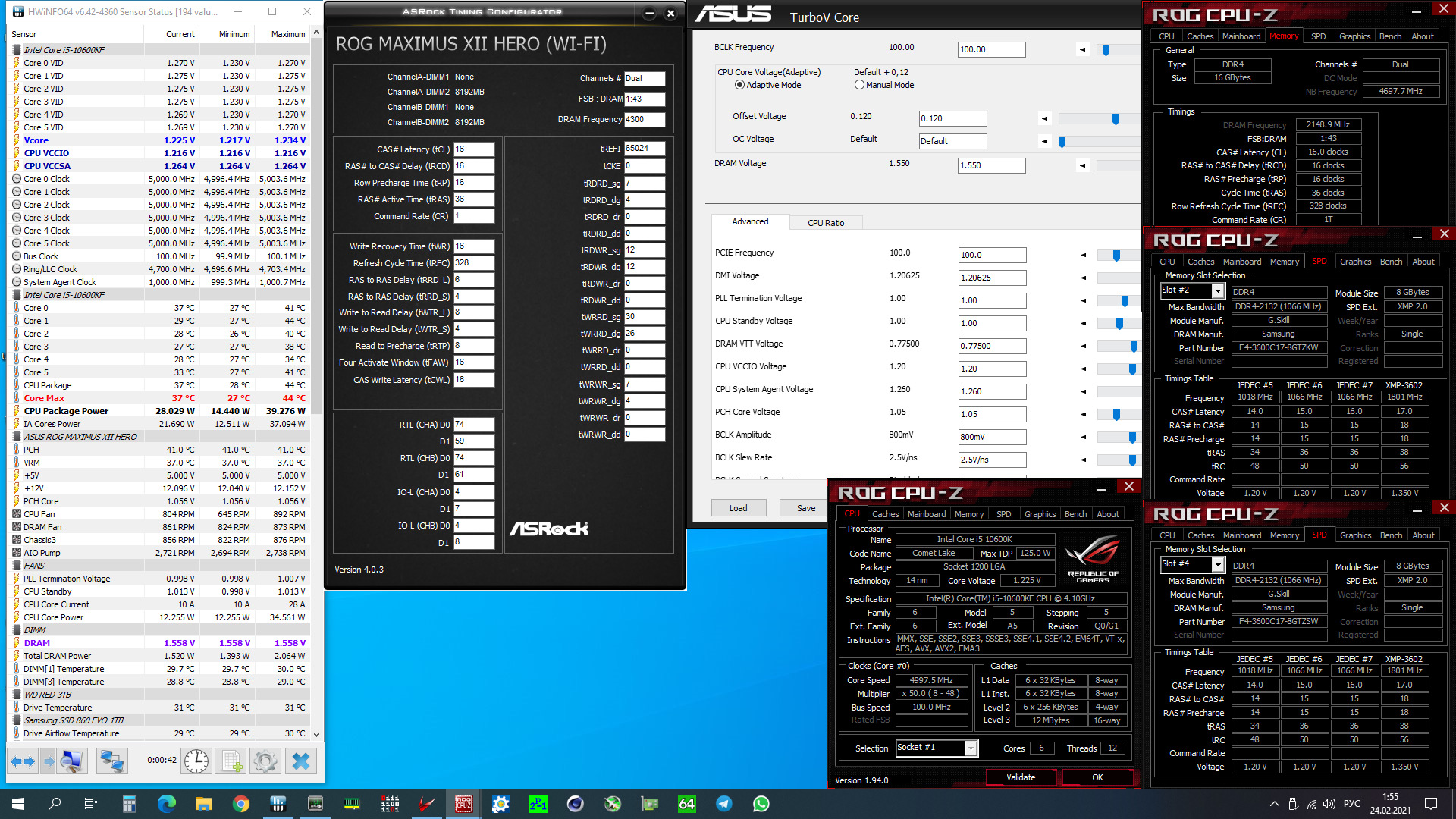Open Mainboard tab in bottom CPU-Z window
1456x819 pixels.
[926, 514]
